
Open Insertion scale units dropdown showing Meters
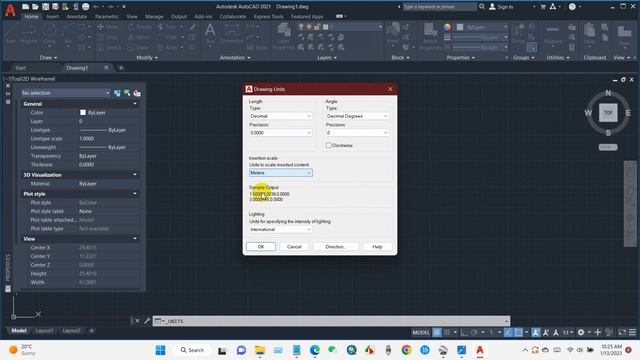(280, 173)
